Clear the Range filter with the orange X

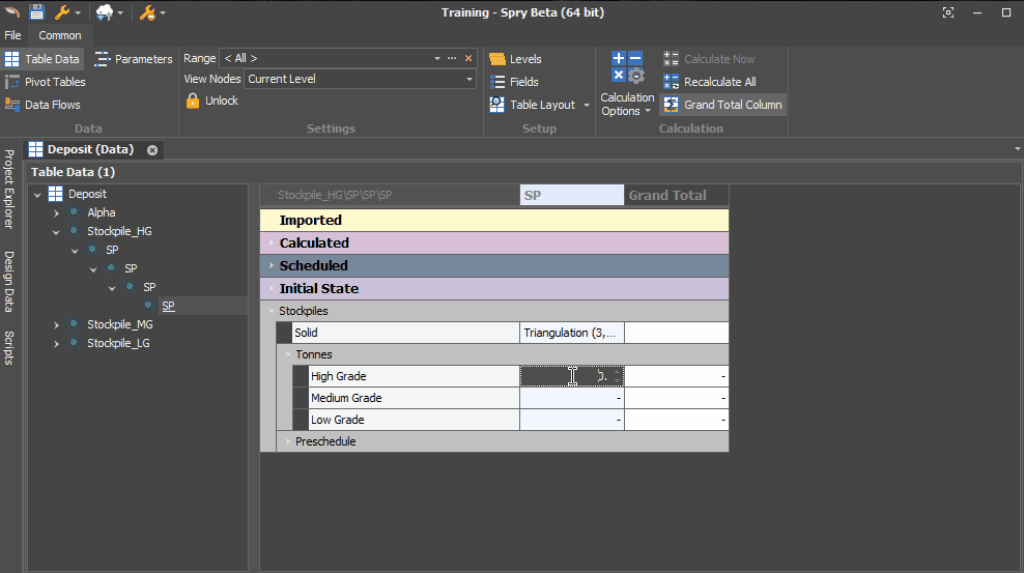pyautogui.click(x=468, y=59)
